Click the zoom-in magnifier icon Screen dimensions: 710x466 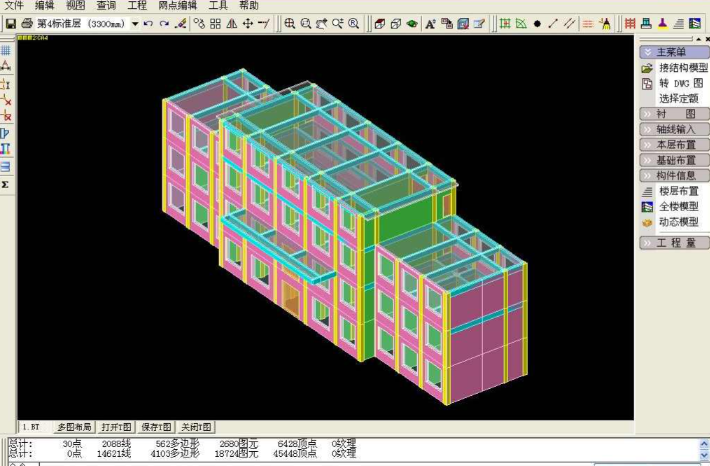coord(290,23)
